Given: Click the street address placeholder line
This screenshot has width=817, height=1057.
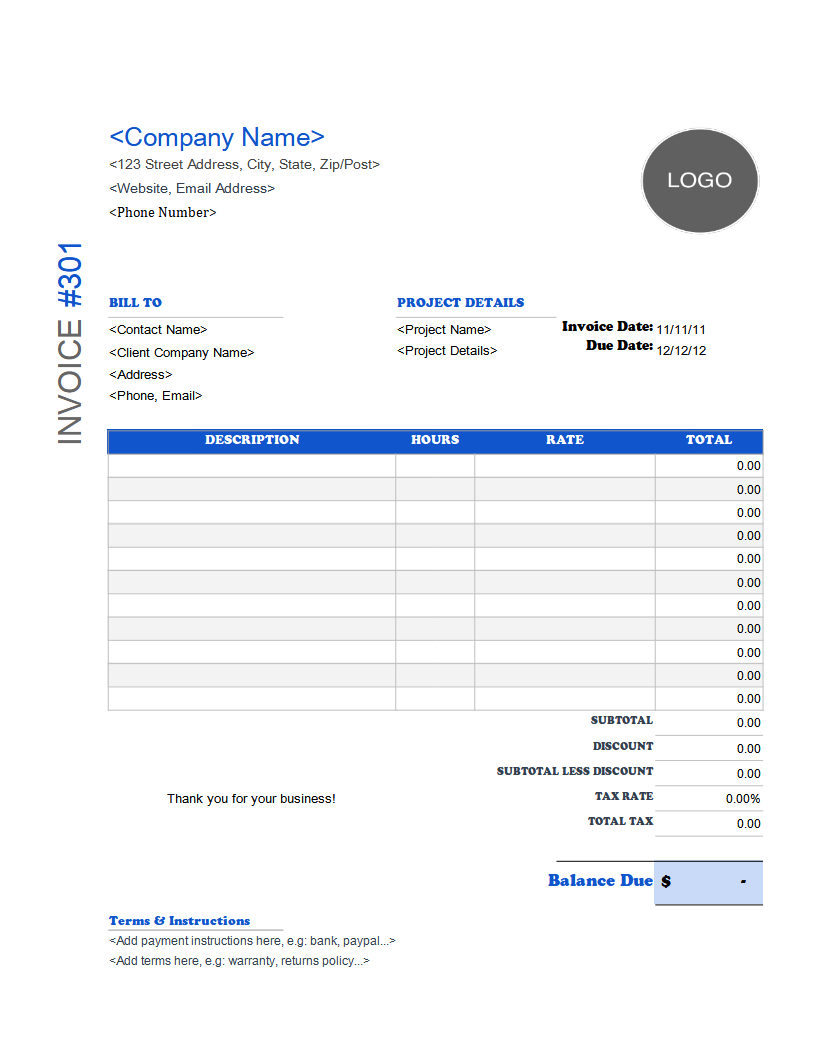Looking at the screenshot, I should 244,164.
